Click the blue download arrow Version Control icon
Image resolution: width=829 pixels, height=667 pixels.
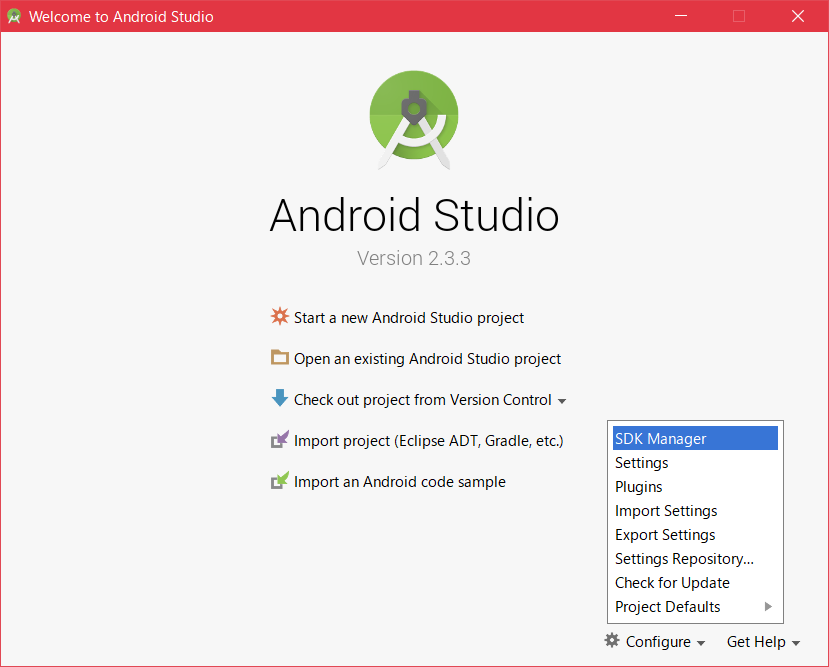[280, 398]
